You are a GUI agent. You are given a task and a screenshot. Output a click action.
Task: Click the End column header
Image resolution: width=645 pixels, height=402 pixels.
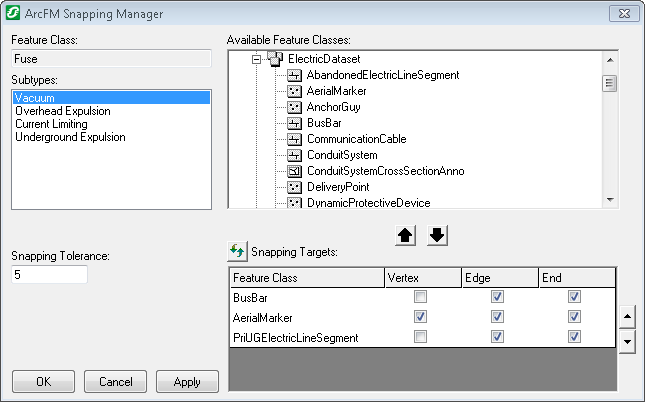tap(577, 278)
